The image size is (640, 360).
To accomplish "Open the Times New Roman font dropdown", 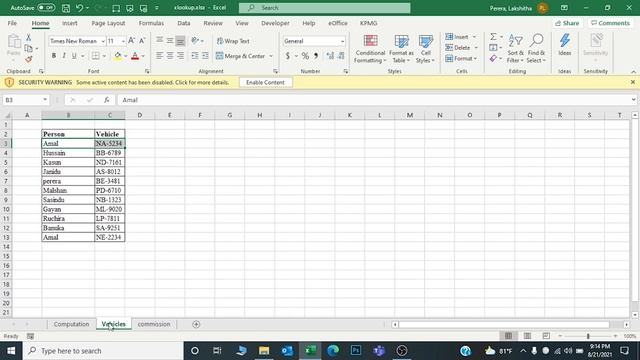I will click(103, 41).
